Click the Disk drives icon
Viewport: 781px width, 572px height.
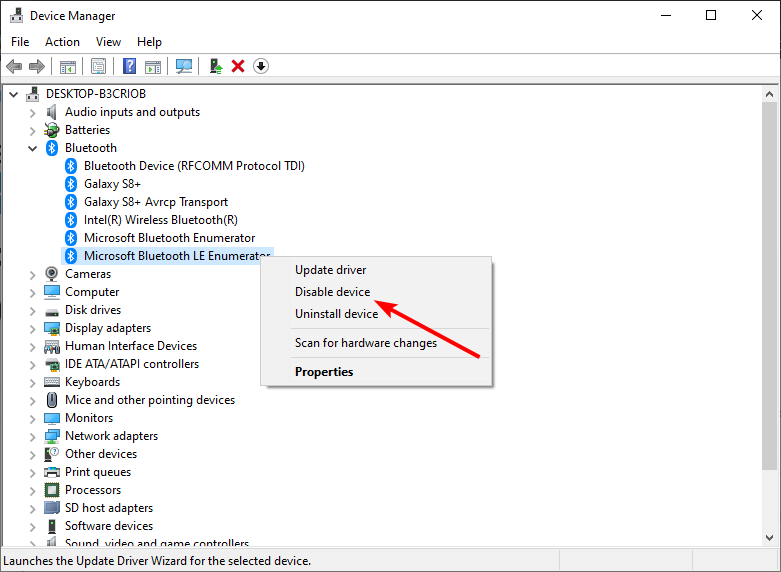[52, 312]
